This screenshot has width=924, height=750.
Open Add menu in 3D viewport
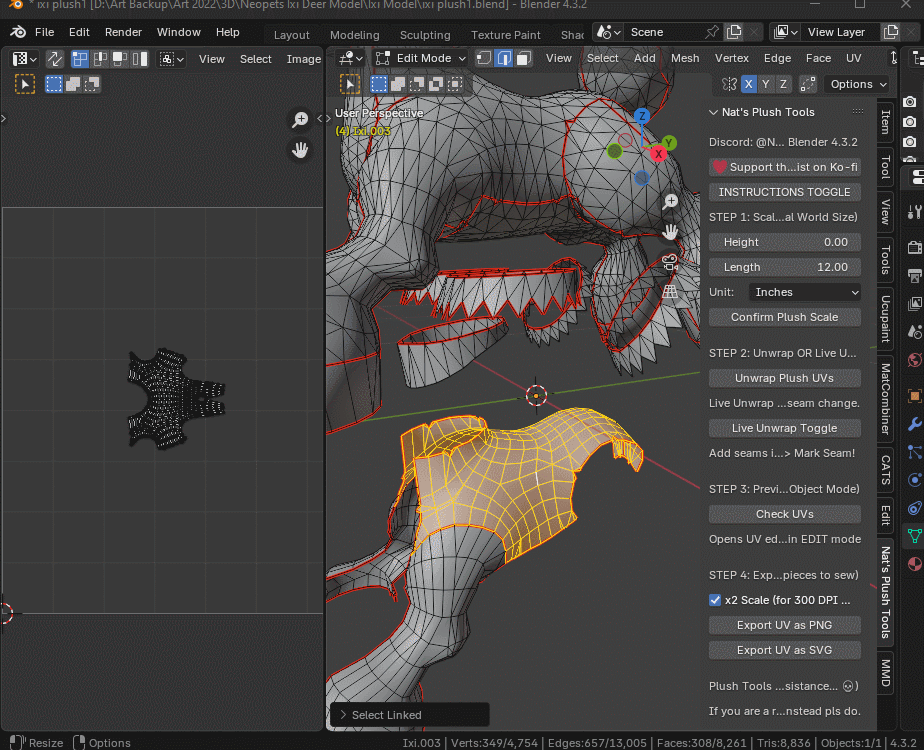(x=645, y=58)
